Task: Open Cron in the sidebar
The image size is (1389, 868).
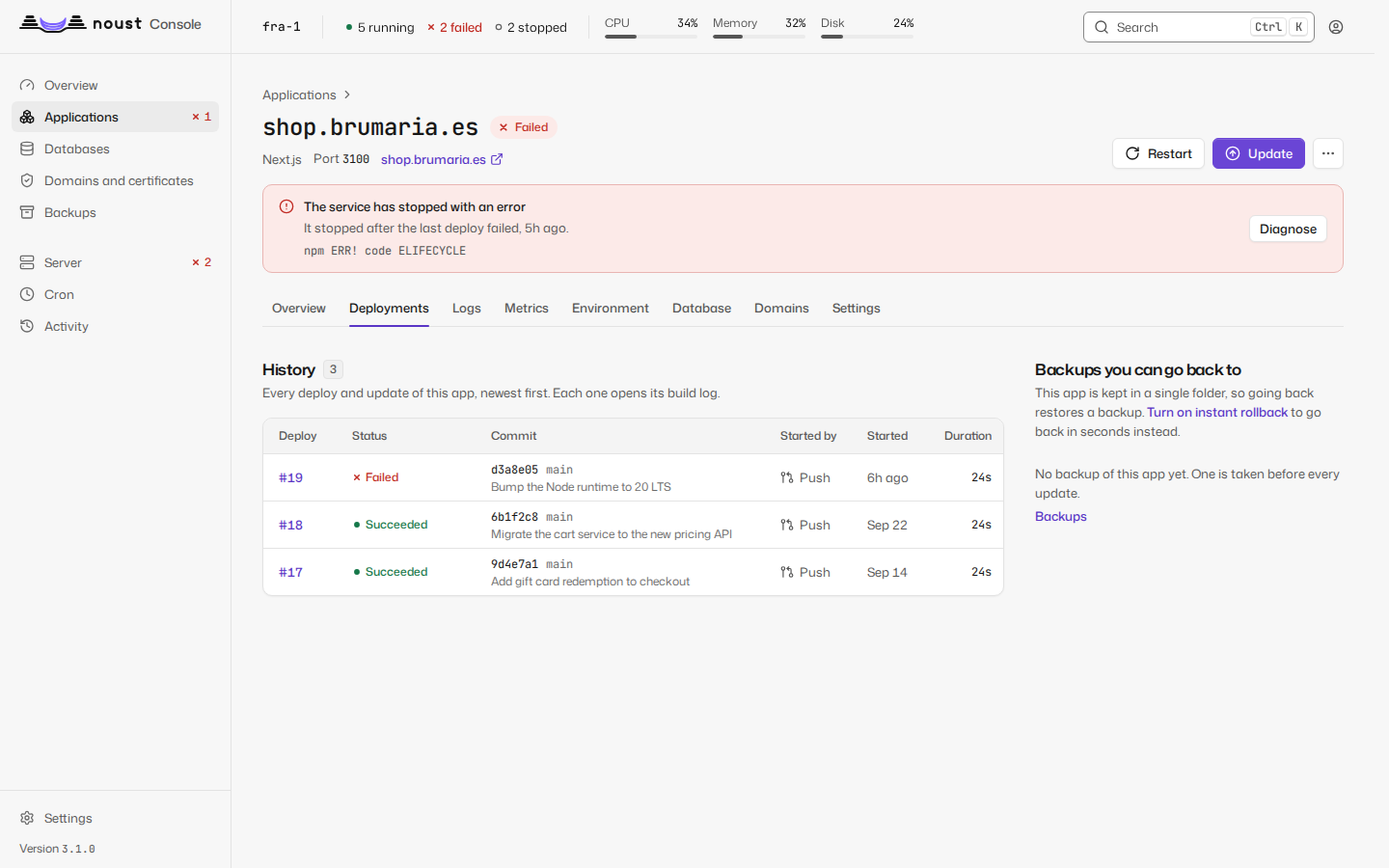Action: coord(115,294)
